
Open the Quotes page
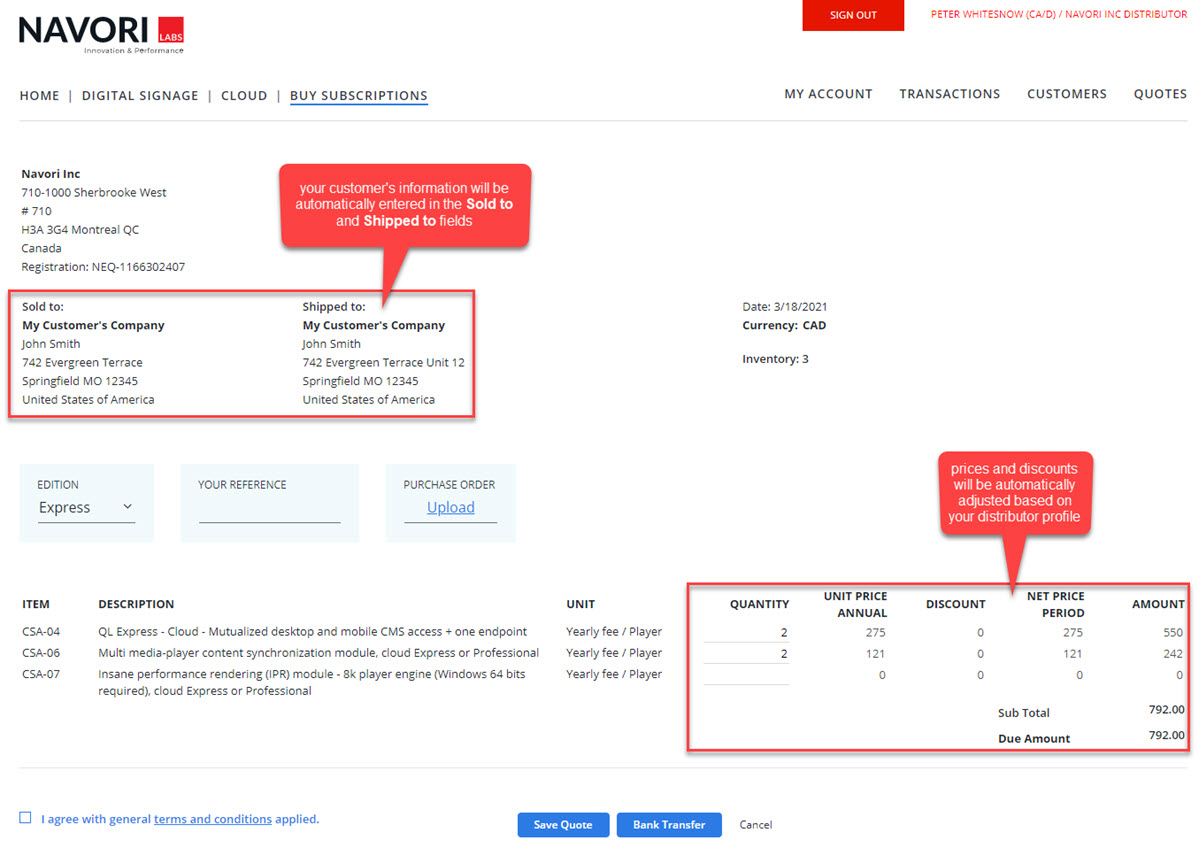[1160, 94]
